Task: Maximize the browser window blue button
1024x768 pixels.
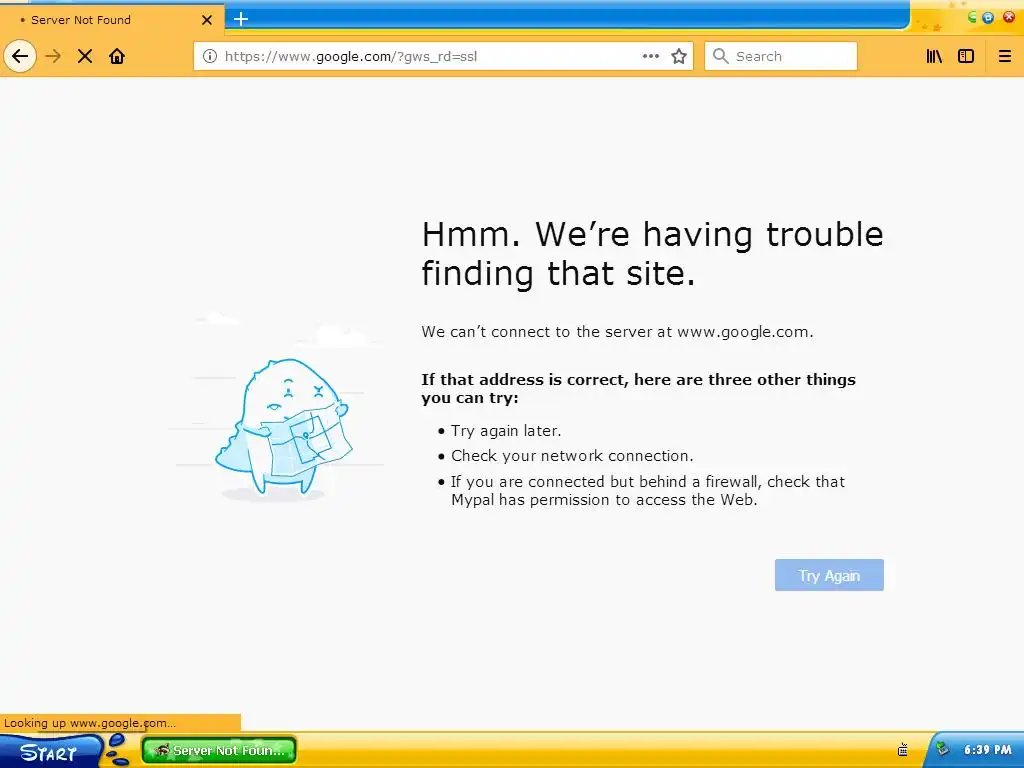Action: (988, 18)
